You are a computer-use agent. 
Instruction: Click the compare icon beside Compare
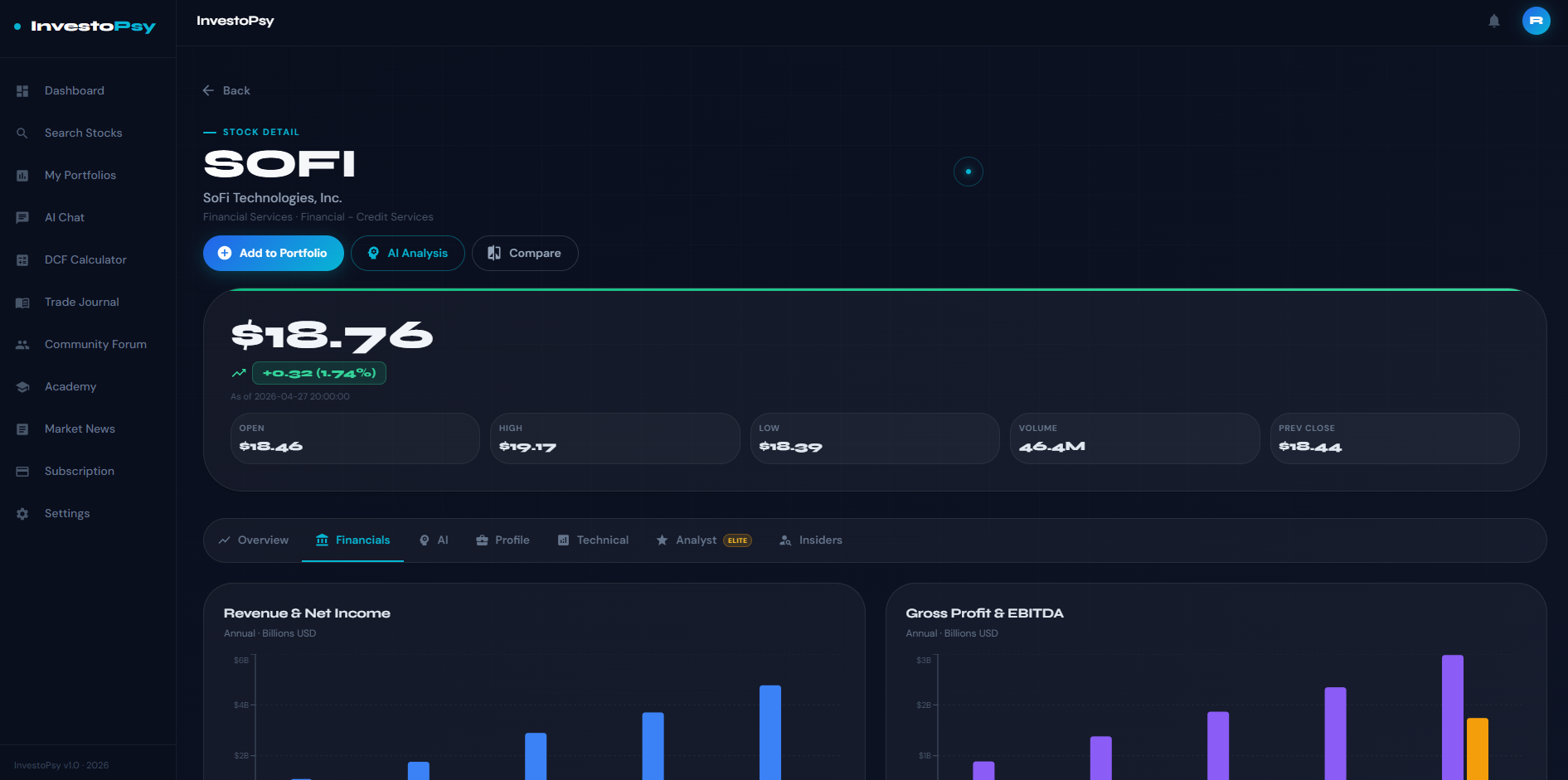coord(494,253)
